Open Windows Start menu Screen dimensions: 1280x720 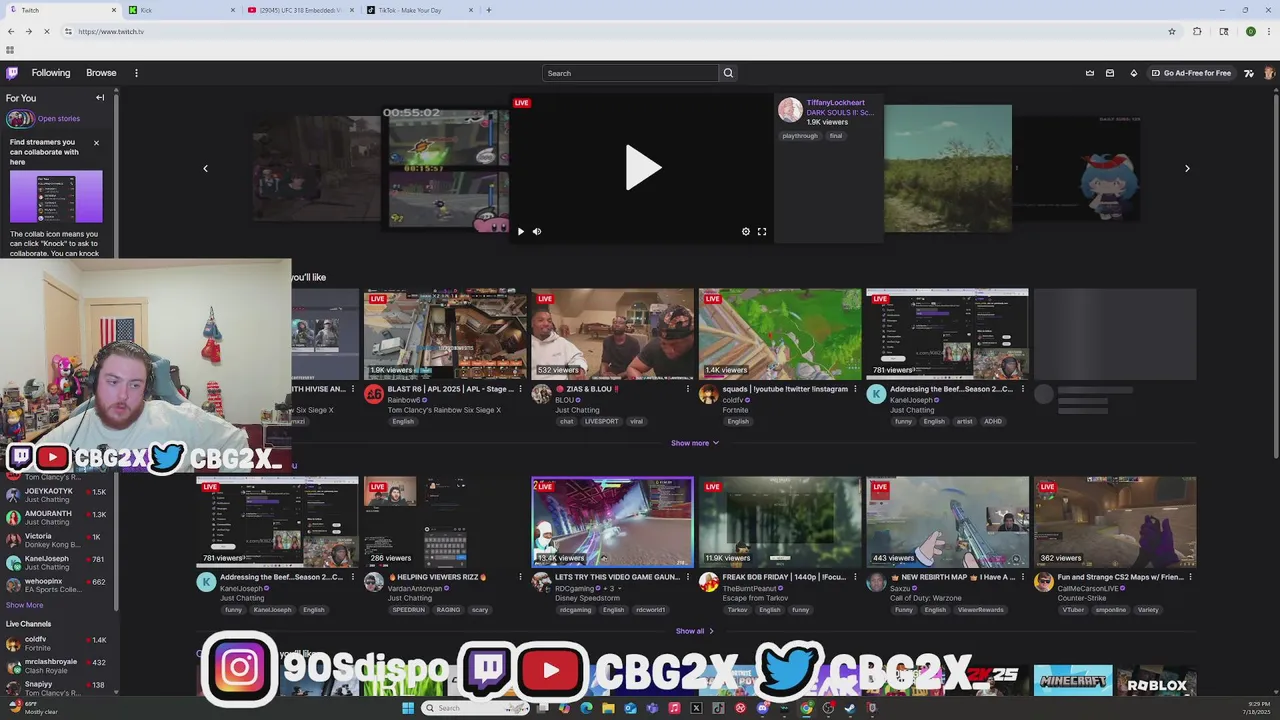[408, 708]
